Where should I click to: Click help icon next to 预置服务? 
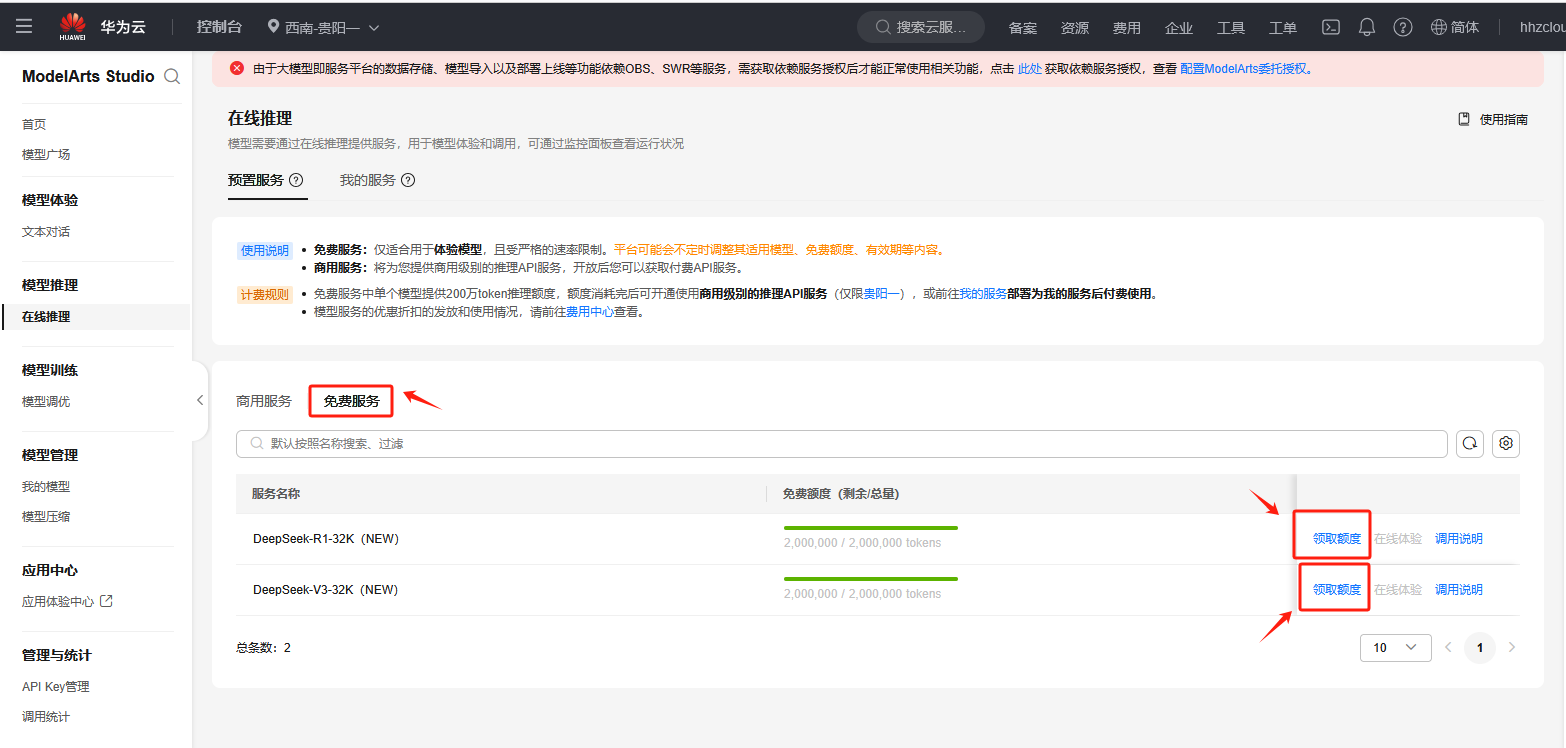point(296,181)
